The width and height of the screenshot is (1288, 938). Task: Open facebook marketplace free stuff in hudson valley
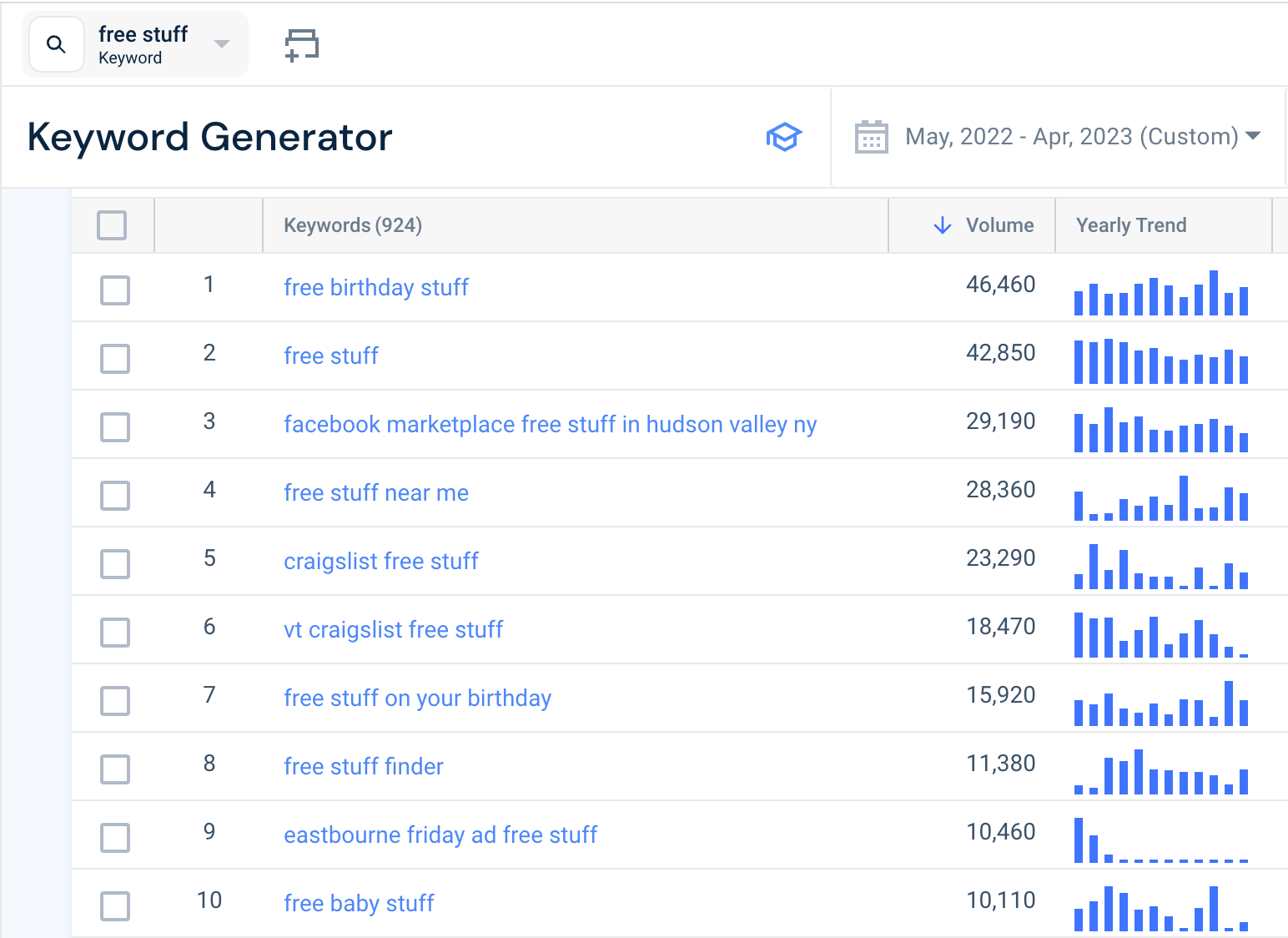point(550,424)
